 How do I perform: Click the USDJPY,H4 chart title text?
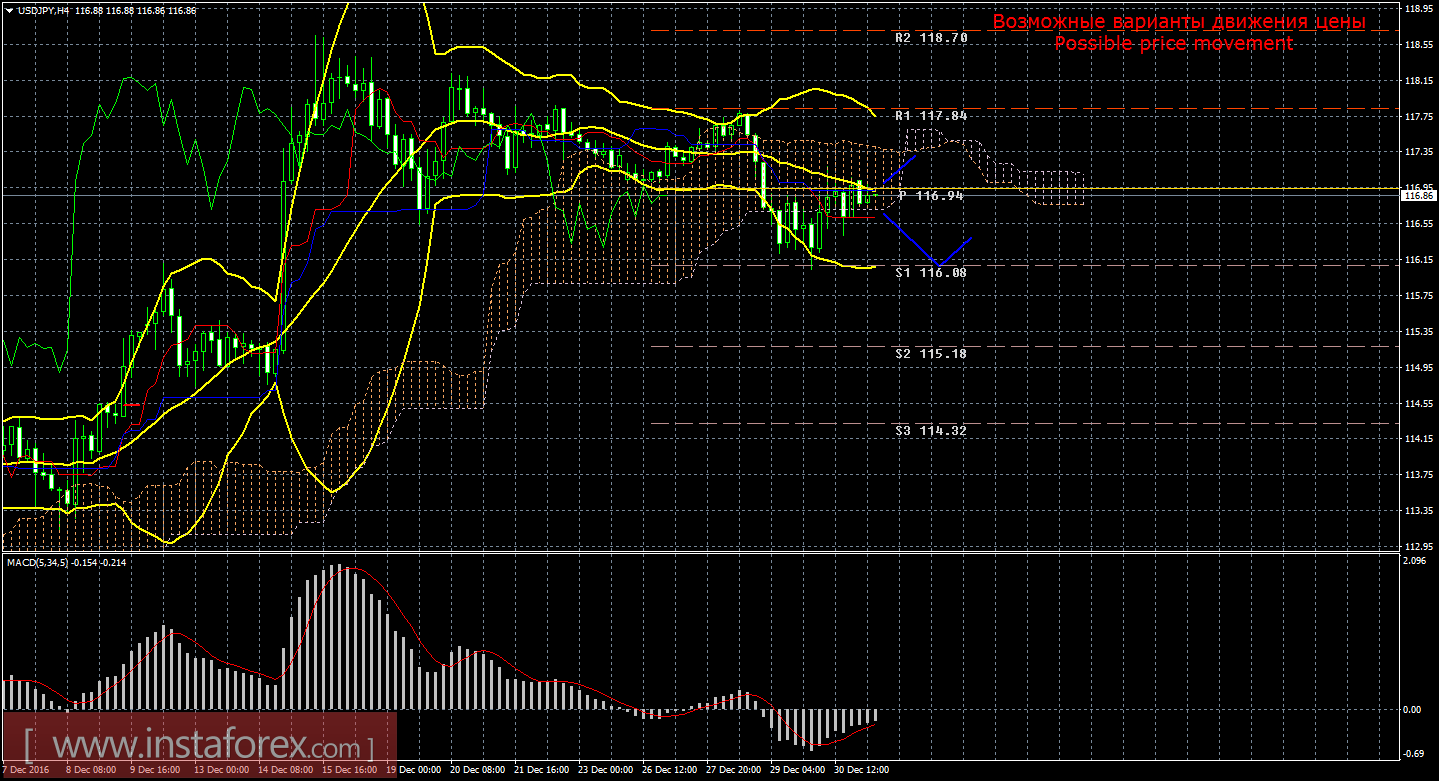(x=46, y=10)
